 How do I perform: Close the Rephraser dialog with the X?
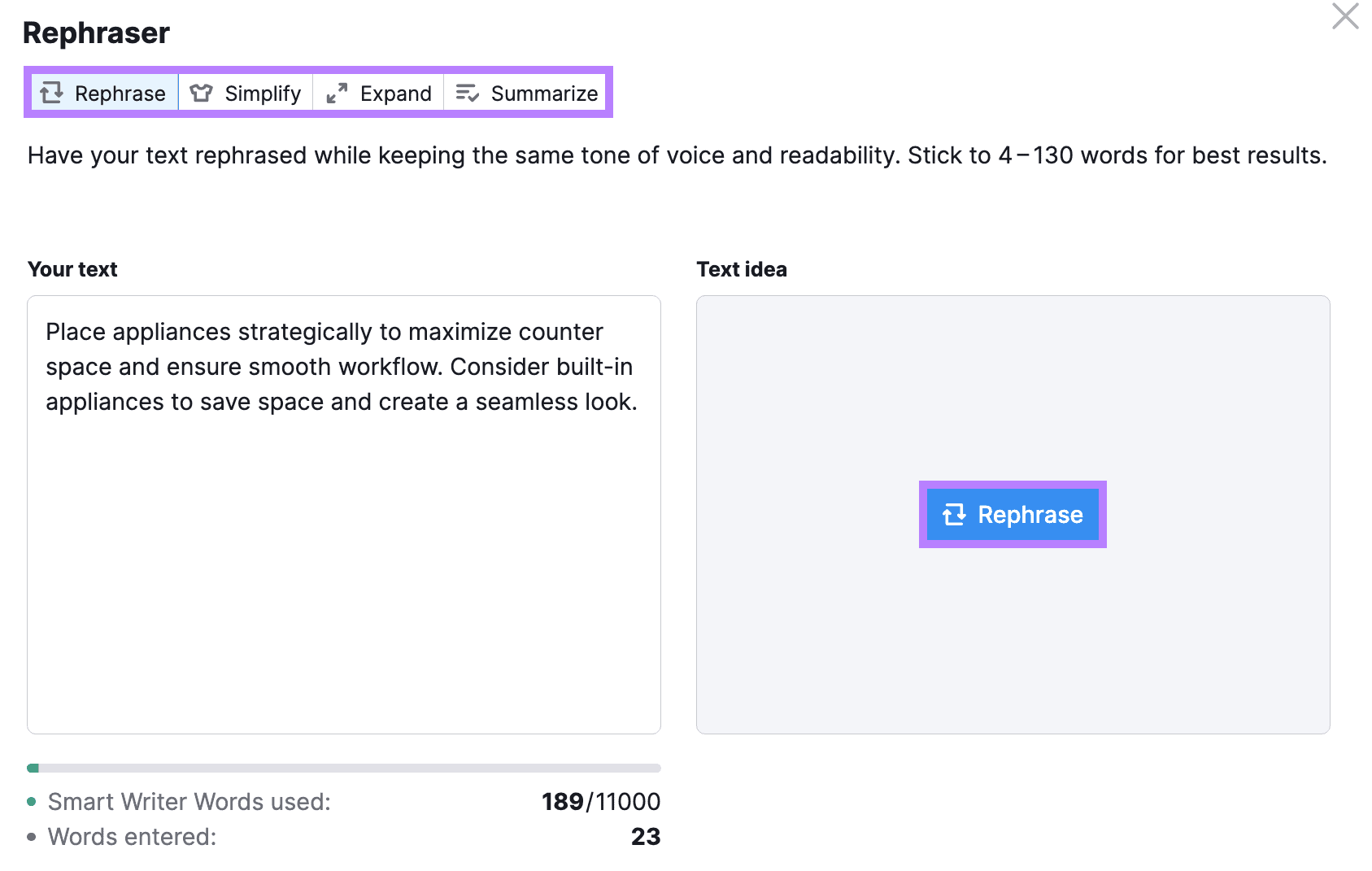point(1345,16)
